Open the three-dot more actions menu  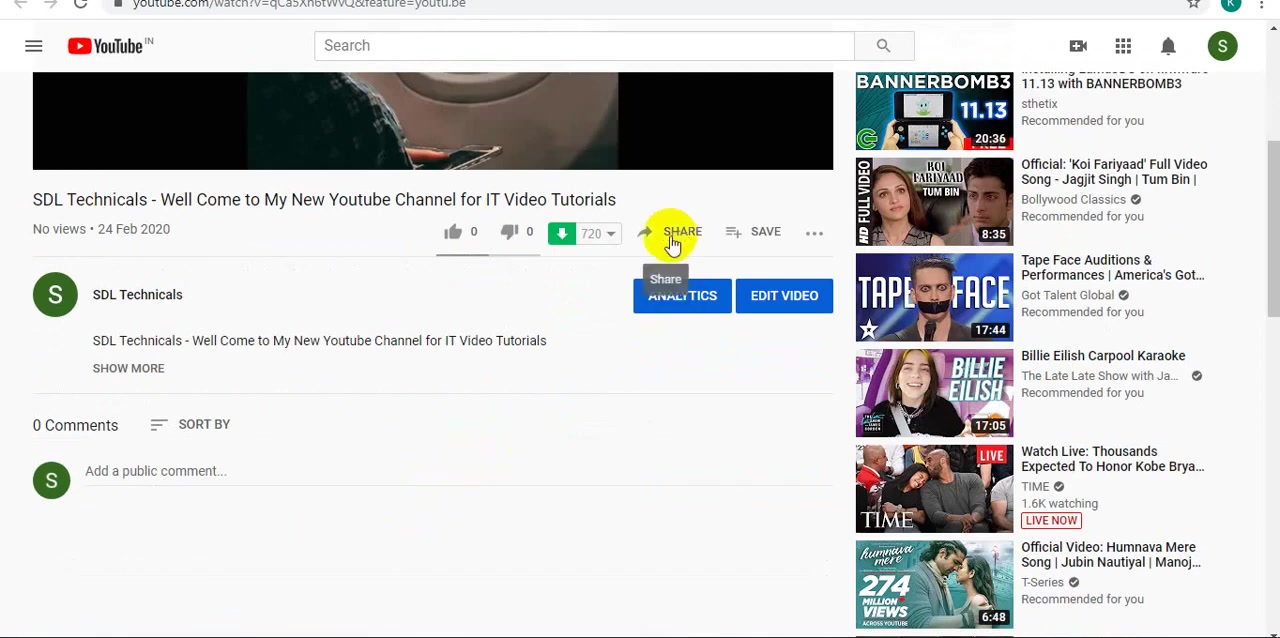pos(814,233)
